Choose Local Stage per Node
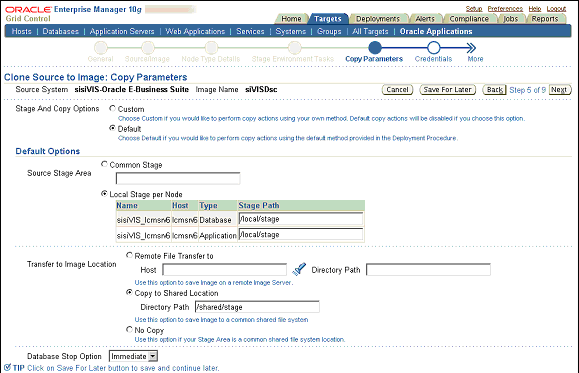Image resolution: width=579 pixels, height=373 pixels. pos(104,194)
